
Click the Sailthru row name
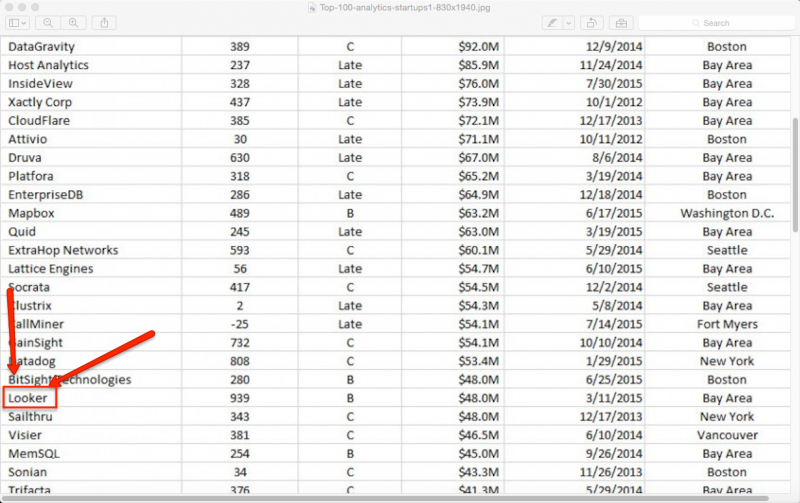(30, 417)
